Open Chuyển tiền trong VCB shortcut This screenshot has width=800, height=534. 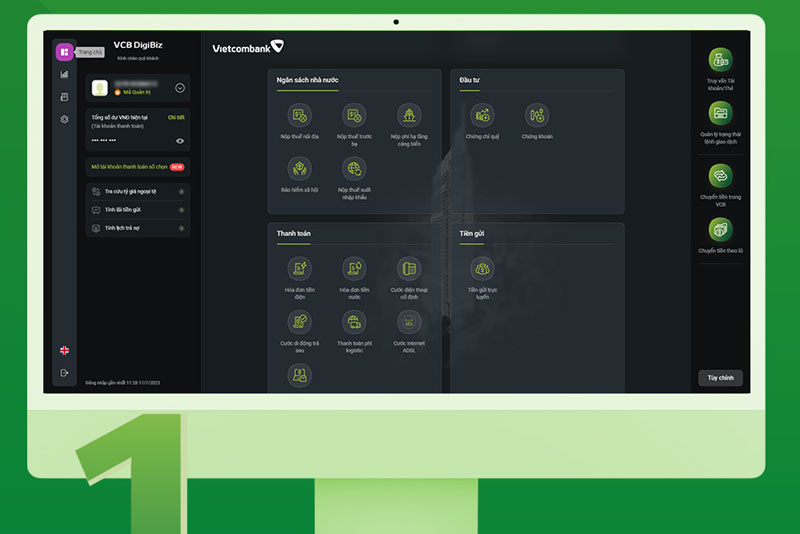[x=720, y=176]
